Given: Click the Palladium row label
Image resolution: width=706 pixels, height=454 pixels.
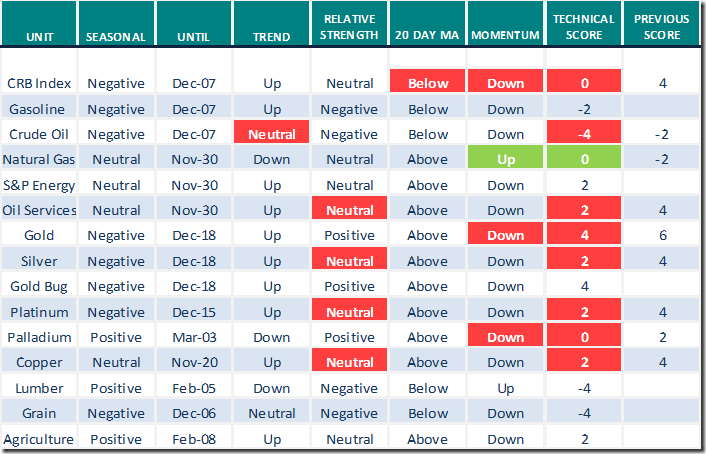Looking at the screenshot, I should tap(38, 337).
